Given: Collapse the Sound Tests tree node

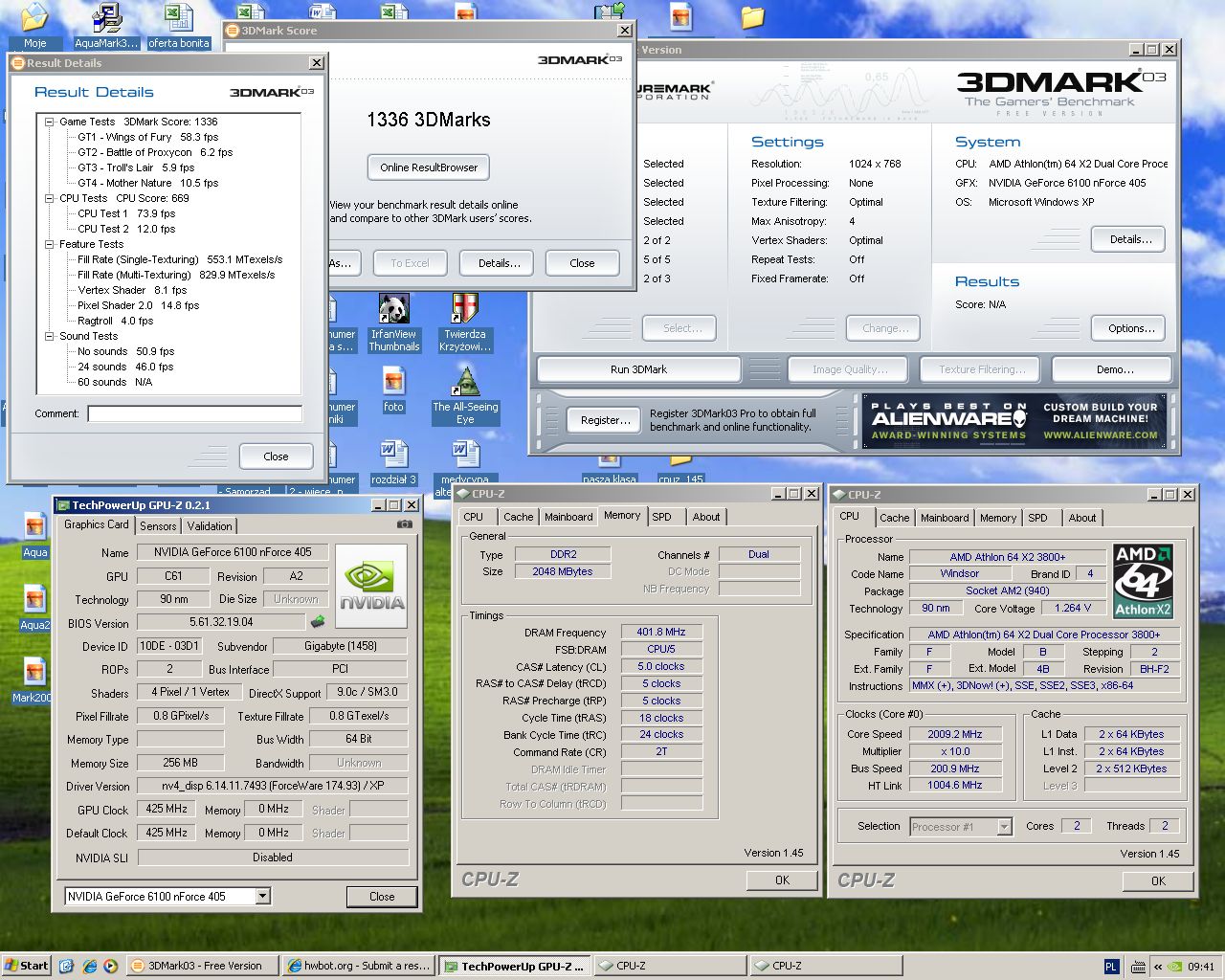Looking at the screenshot, I should (x=50, y=336).
